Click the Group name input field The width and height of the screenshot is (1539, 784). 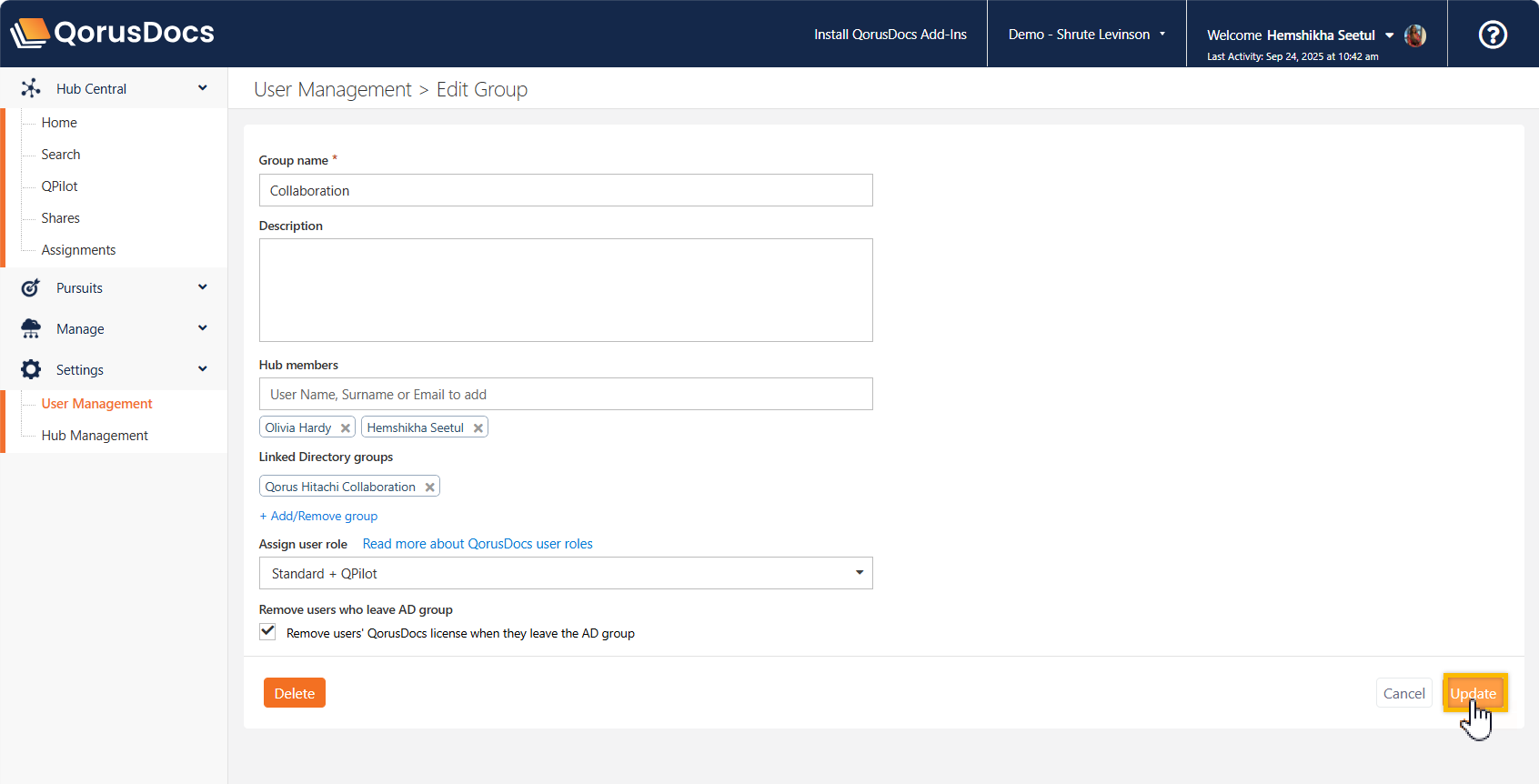point(566,190)
